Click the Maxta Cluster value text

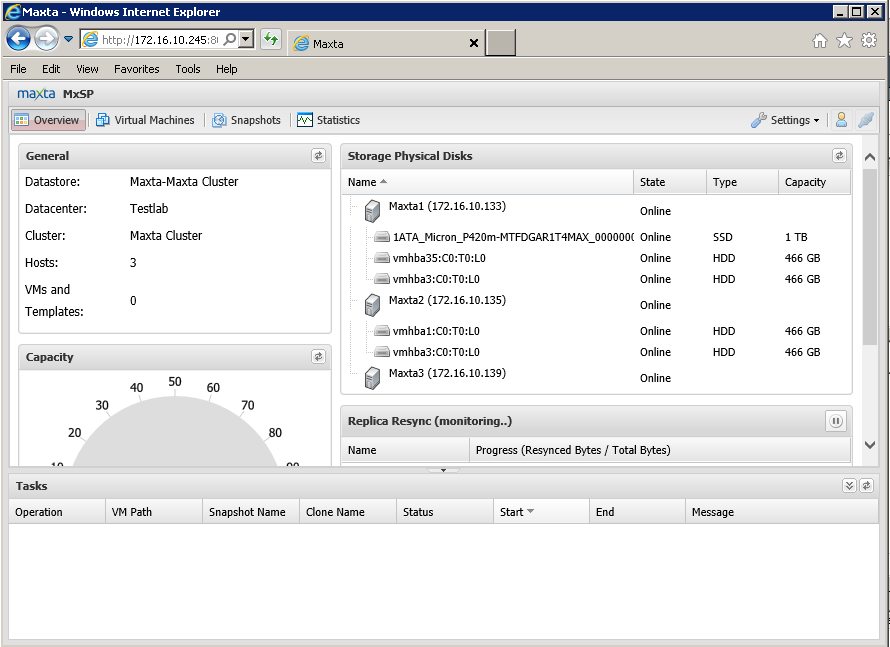click(166, 236)
